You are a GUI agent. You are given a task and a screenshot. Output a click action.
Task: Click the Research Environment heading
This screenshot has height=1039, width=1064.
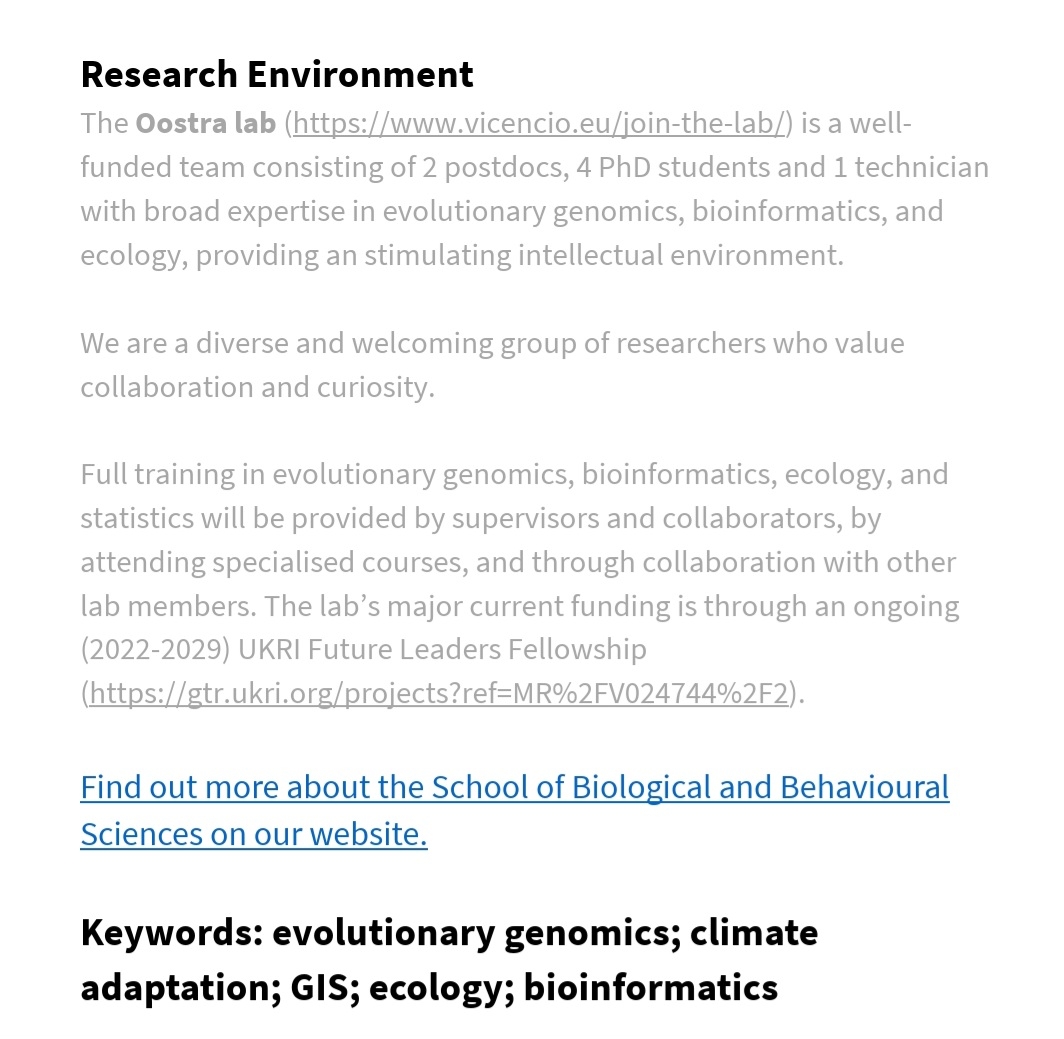(277, 74)
